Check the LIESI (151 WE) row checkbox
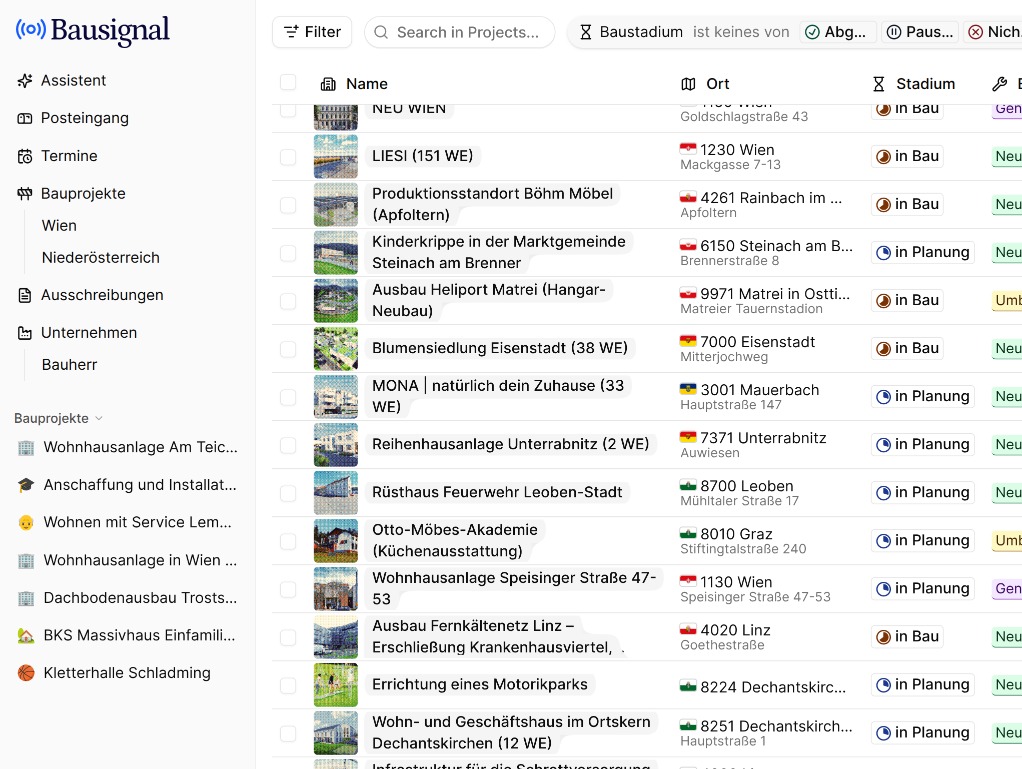 (x=288, y=156)
